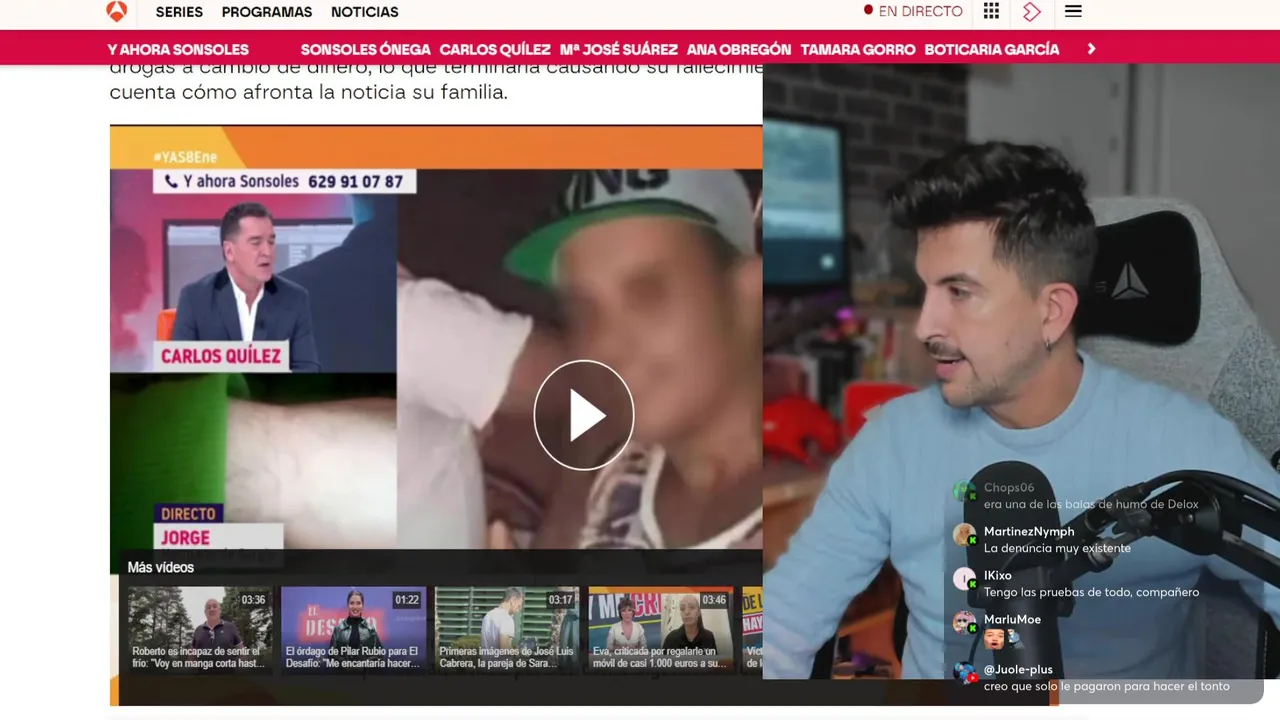The image size is (1280, 720).
Task: Open the Antena 3 logo home
Action: coord(117,11)
